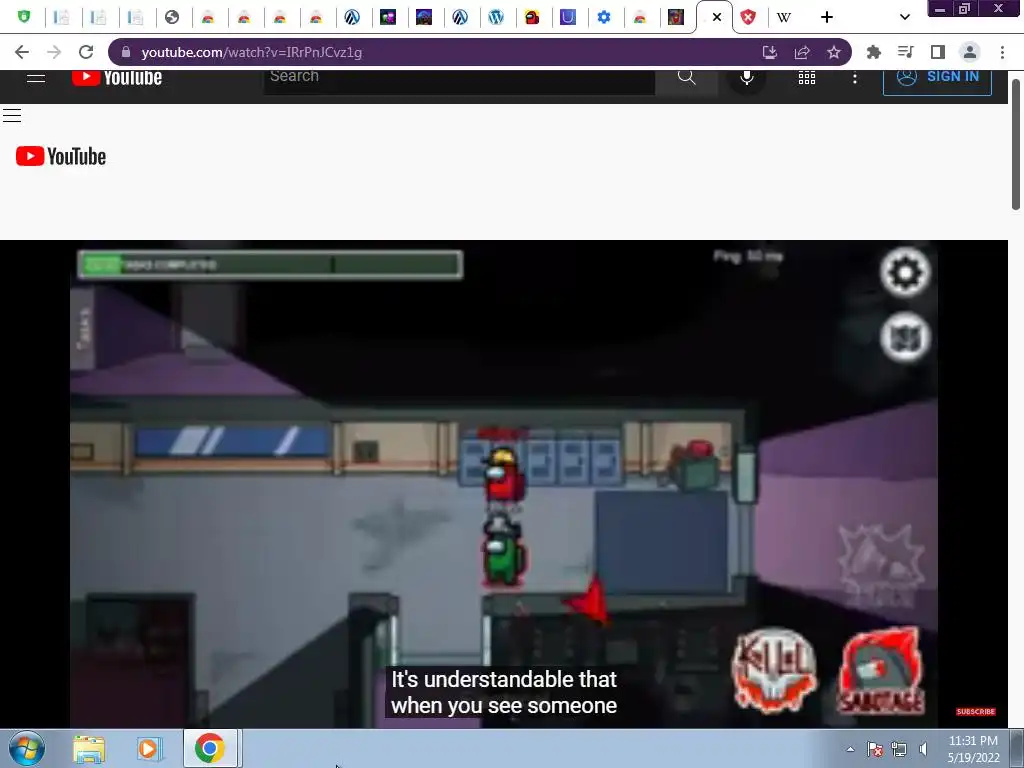
Task: Click the install app icon in address bar
Action: 770,52
